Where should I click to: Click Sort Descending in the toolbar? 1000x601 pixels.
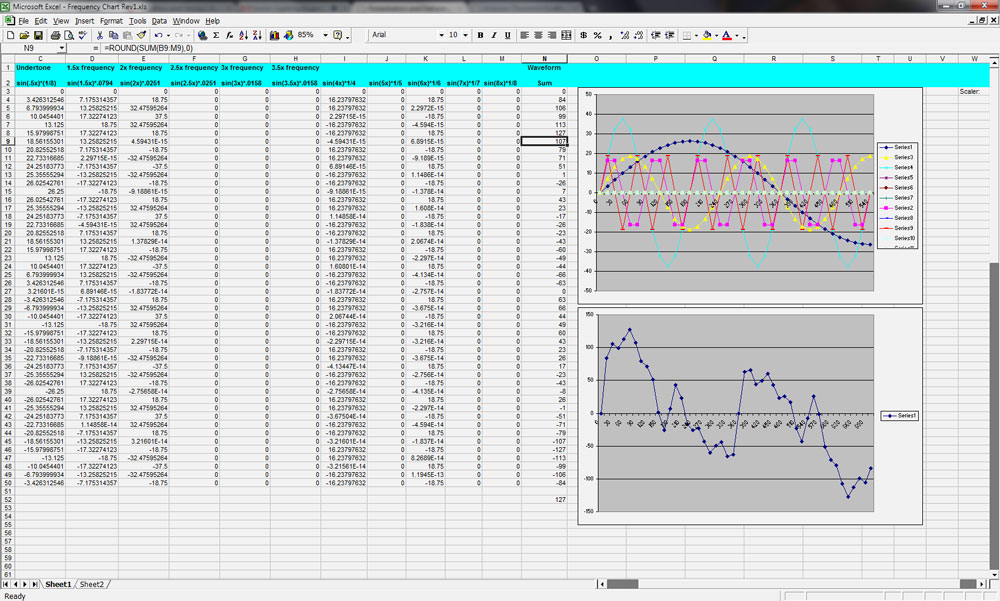click(257, 35)
